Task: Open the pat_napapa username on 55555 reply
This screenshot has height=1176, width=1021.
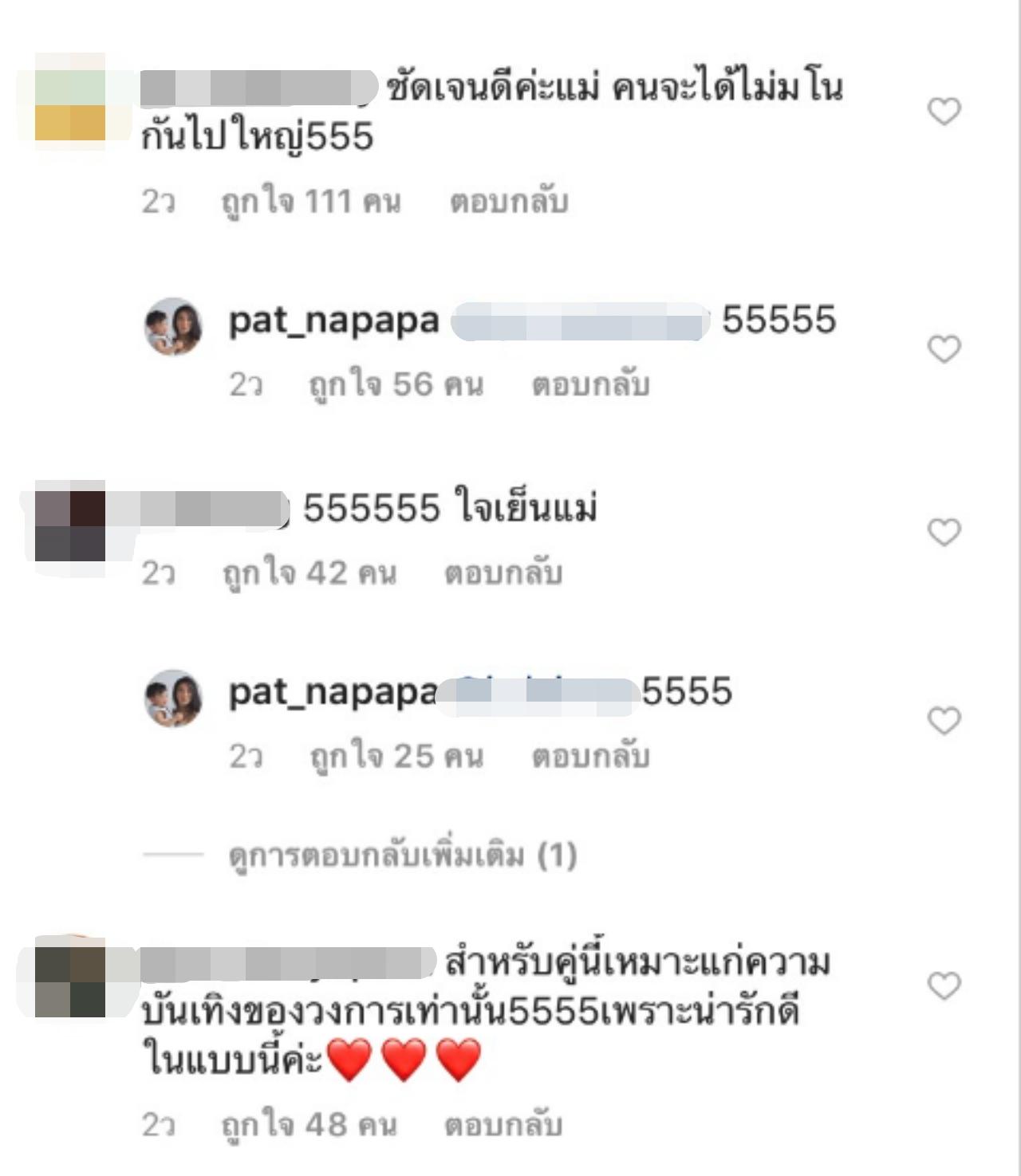Action: point(334,321)
